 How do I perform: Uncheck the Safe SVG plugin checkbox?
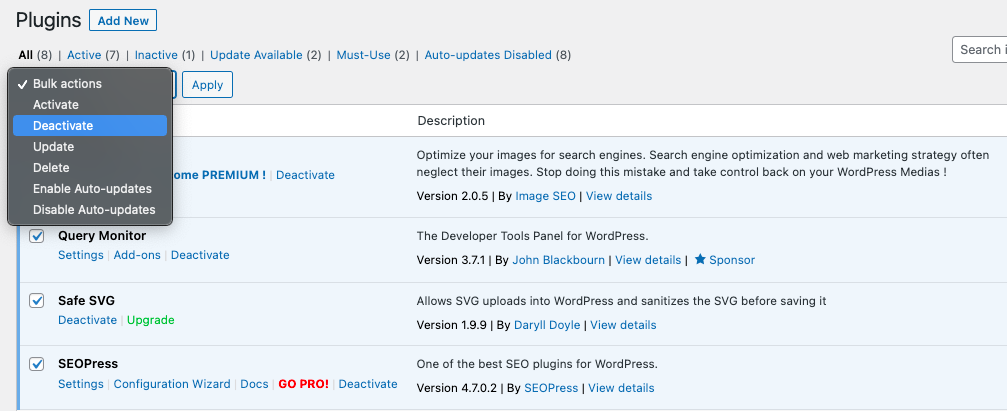pos(37,301)
